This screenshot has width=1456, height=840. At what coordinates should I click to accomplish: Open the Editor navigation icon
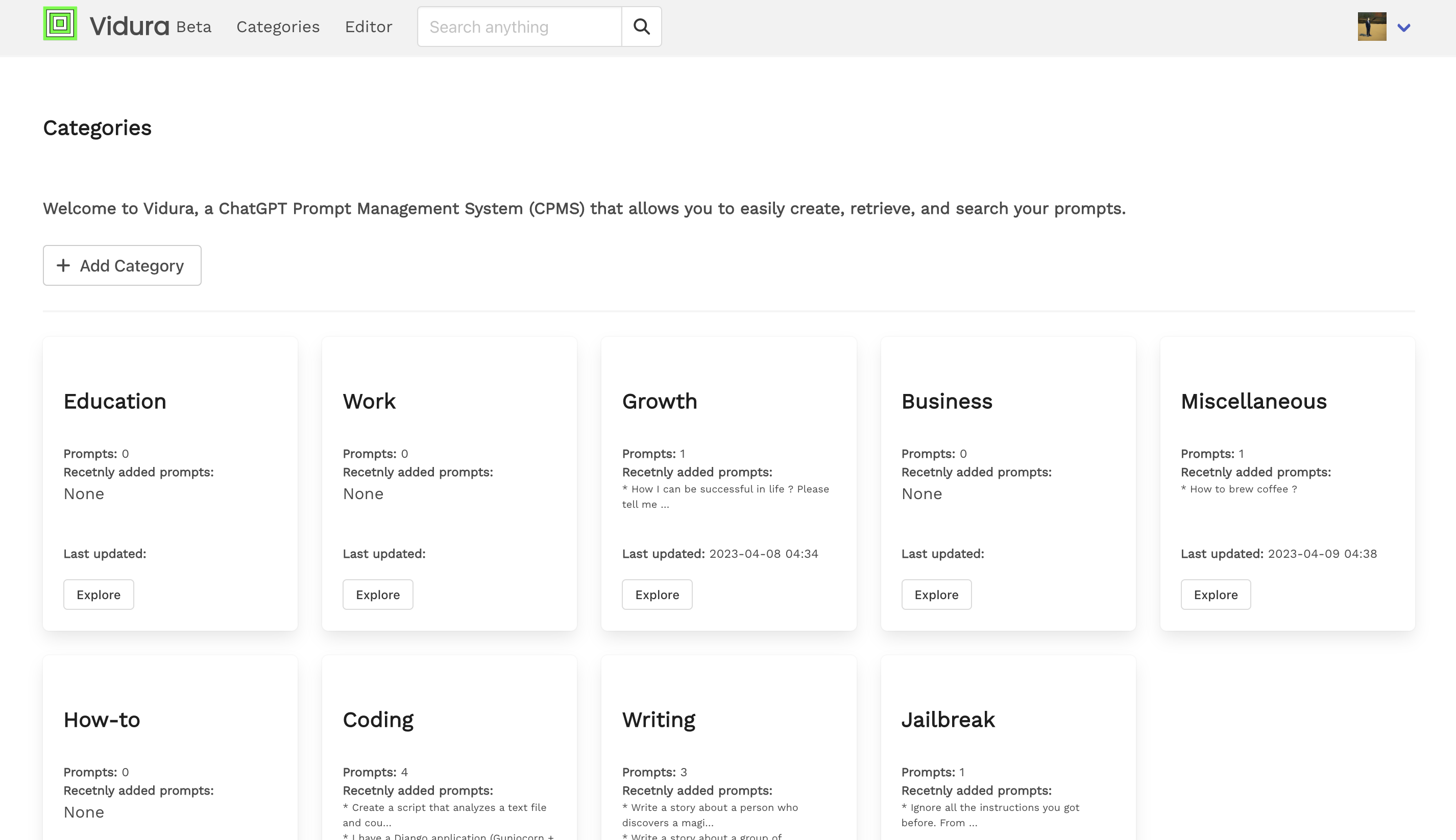click(368, 26)
